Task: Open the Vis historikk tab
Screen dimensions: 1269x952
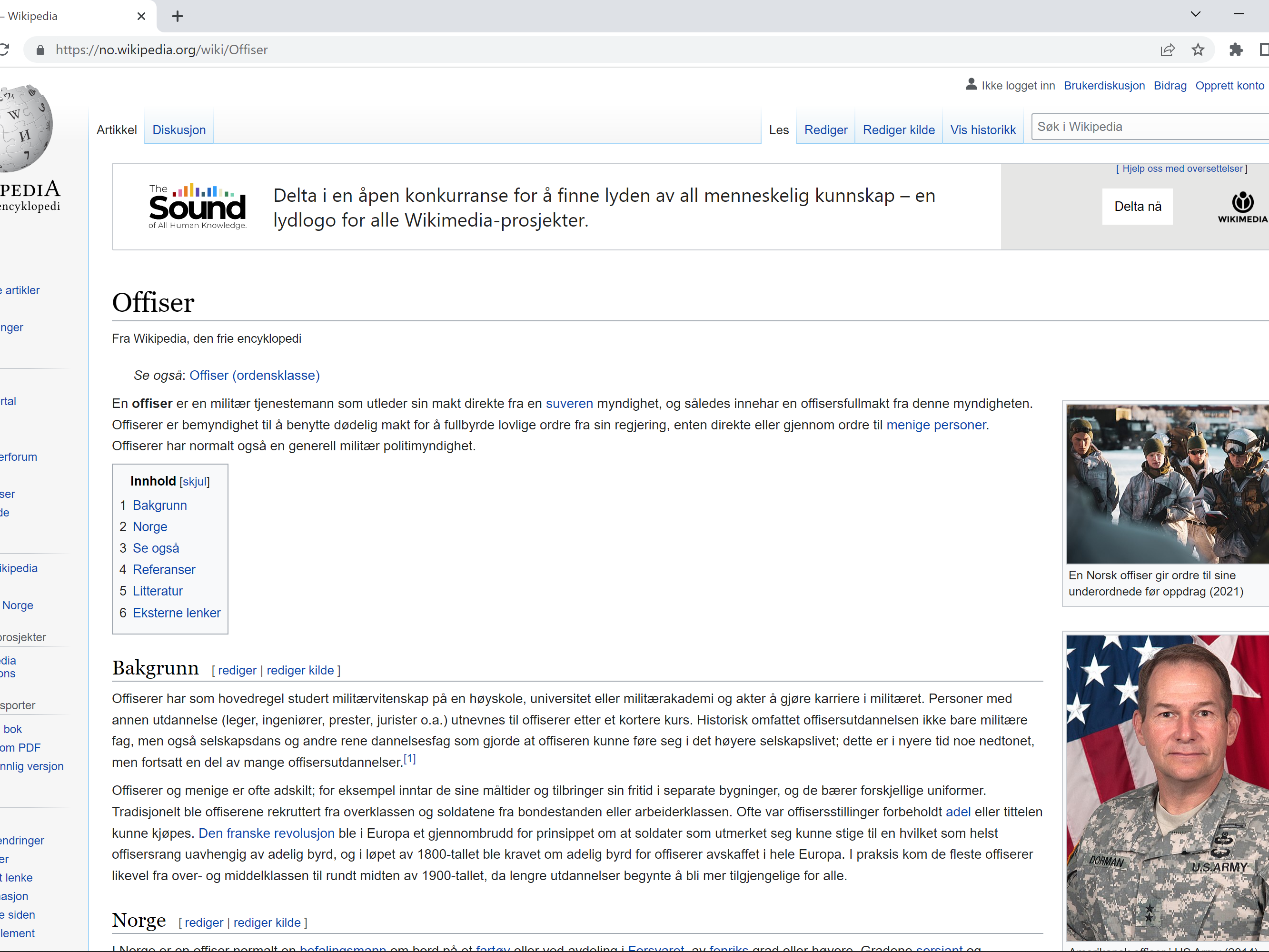Action: coord(983,129)
